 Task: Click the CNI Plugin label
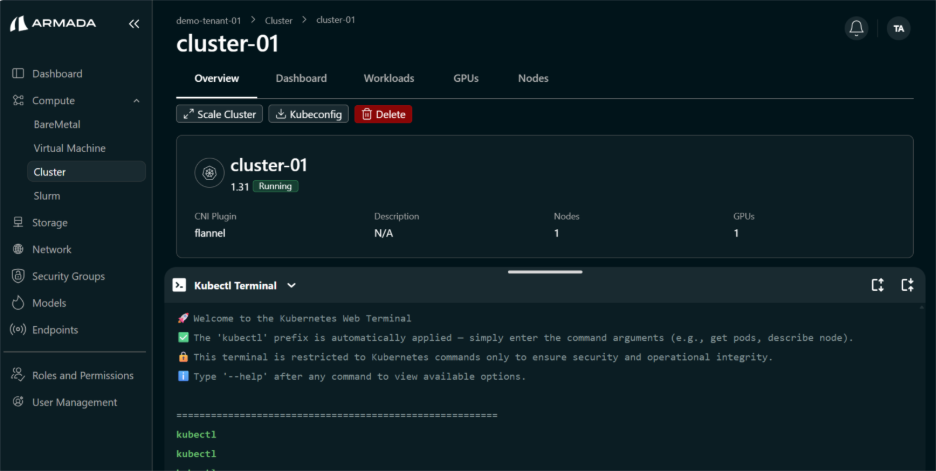pyautogui.click(x=215, y=216)
